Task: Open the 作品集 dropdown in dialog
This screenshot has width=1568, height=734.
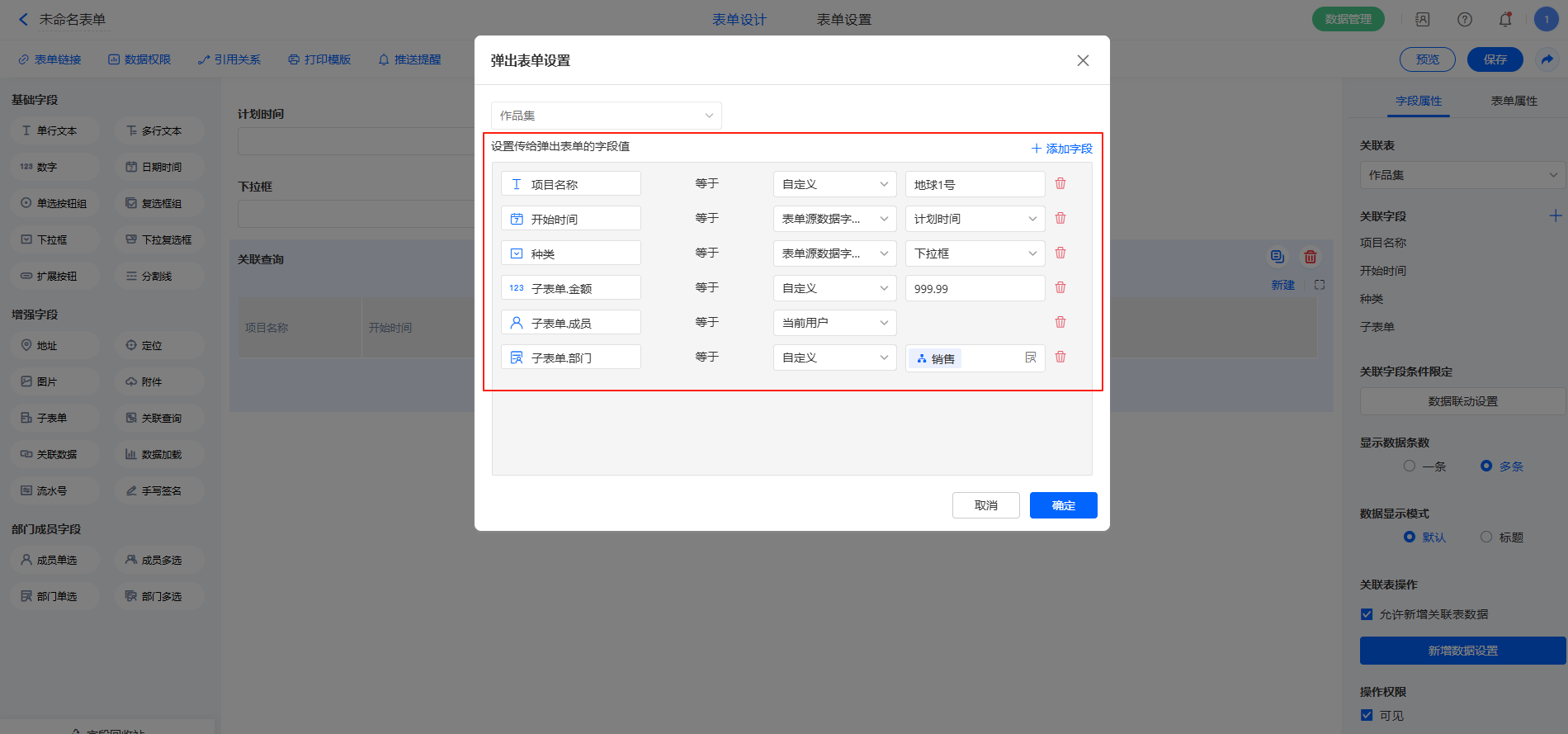Action: [606, 116]
